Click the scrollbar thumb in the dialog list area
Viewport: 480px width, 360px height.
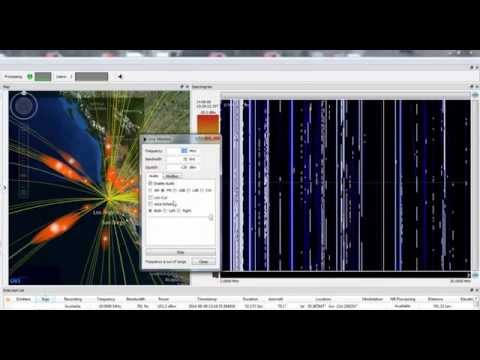coord(211,218)
